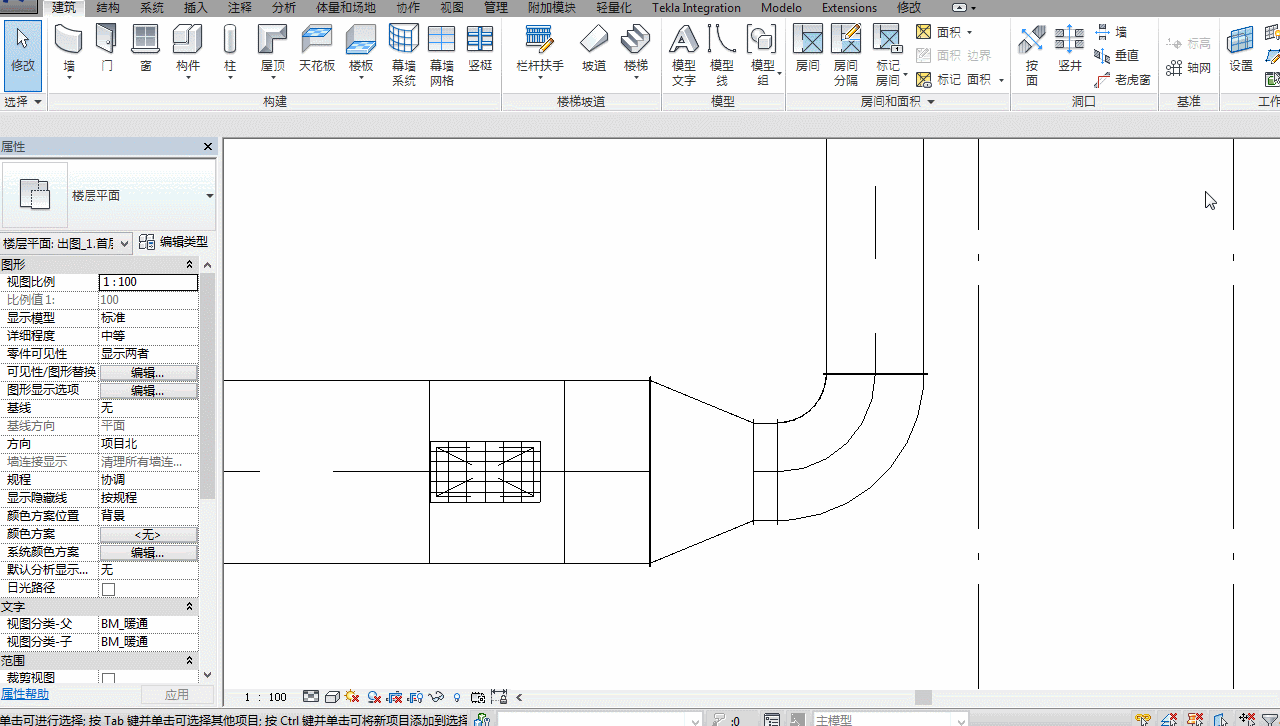The image size is (1280, 726).
Task: Select the 竖井 shaft opening tool
Action: coord(1070,50)
